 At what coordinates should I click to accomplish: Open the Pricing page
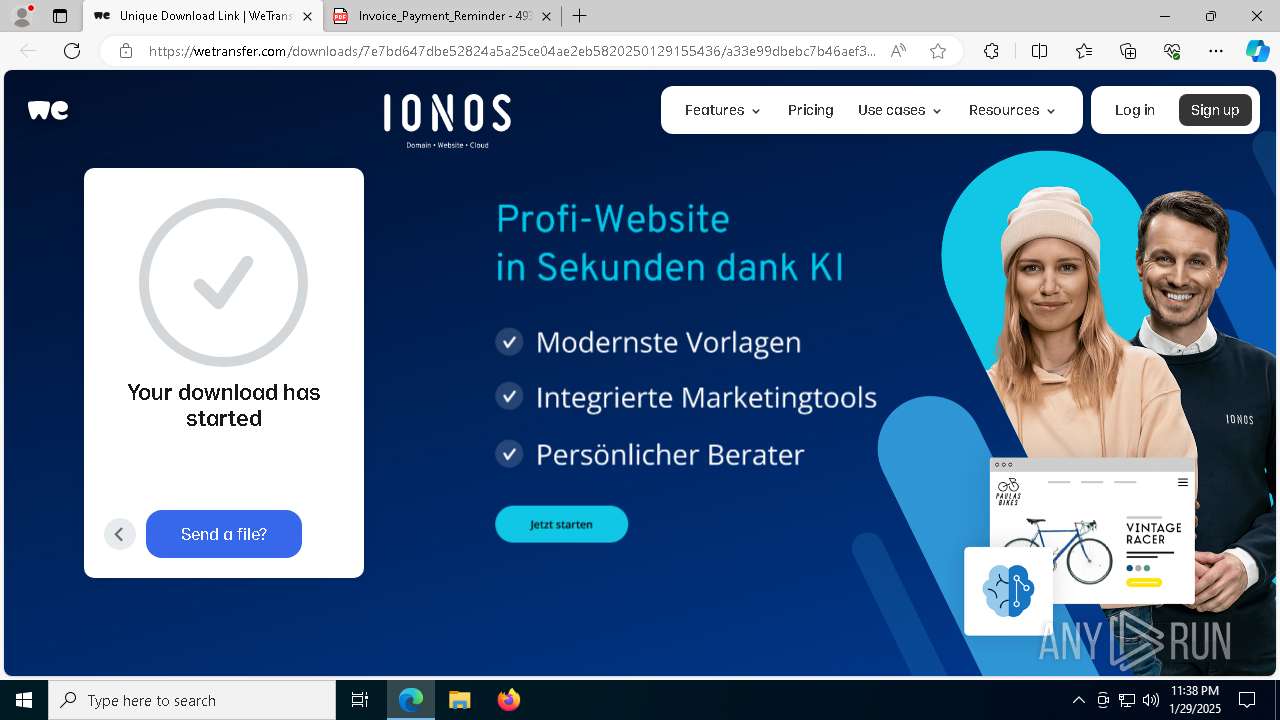pos(810,110)
